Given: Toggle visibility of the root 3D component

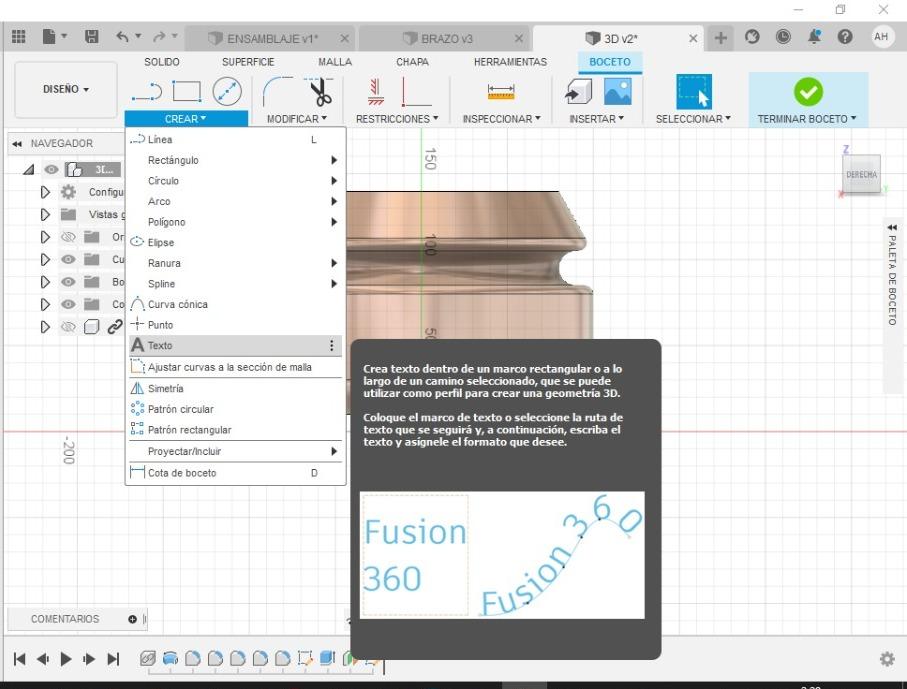Looking at the screenshot, I should 51,170.
